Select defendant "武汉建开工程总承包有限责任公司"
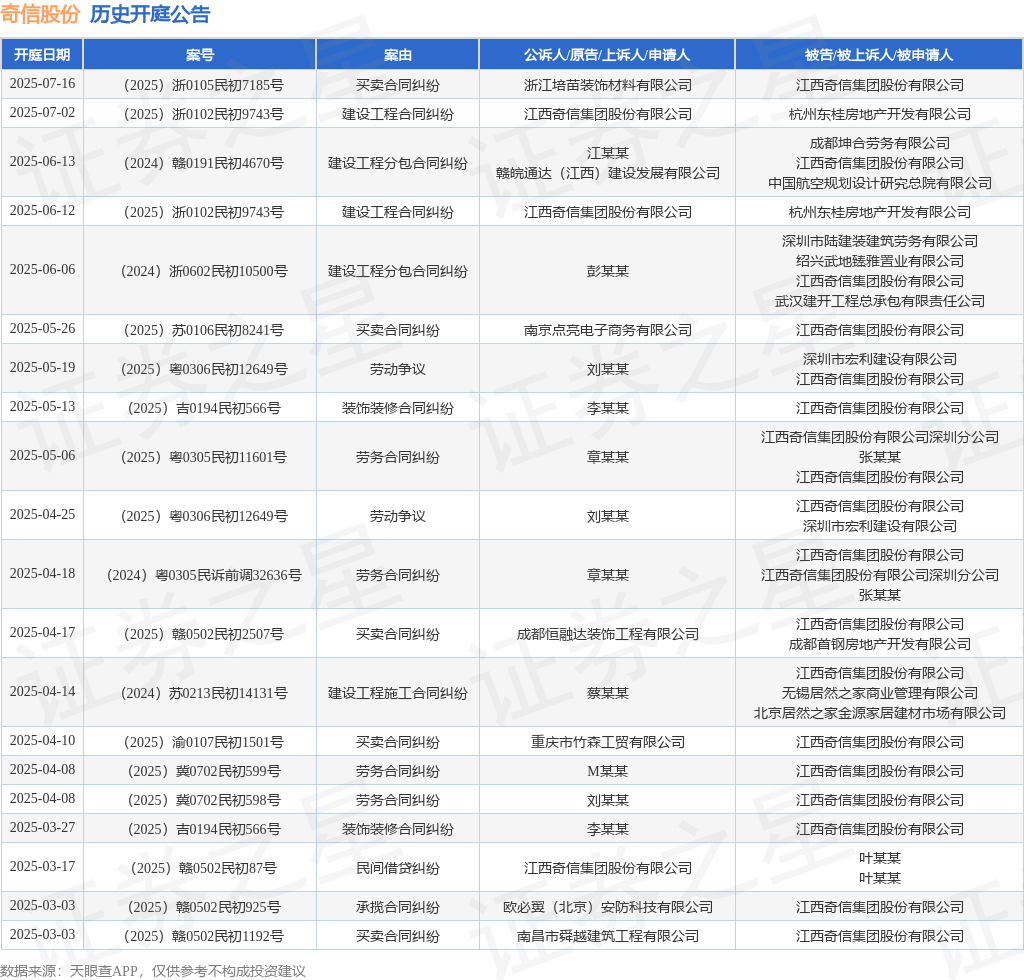 [880, 301]
